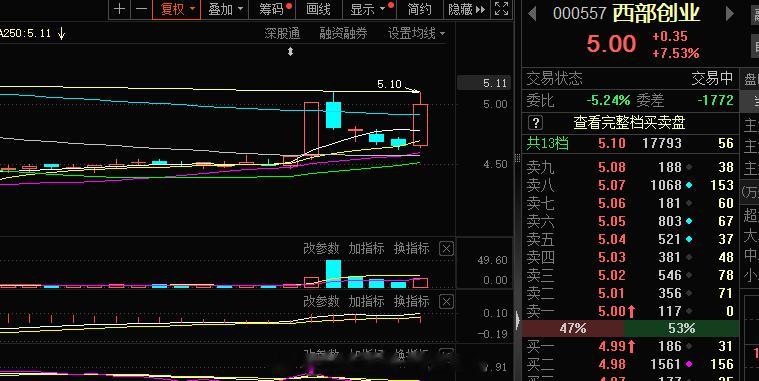Click the tallest cyan volume bar
759x381 pixels.
pos(333,274)
